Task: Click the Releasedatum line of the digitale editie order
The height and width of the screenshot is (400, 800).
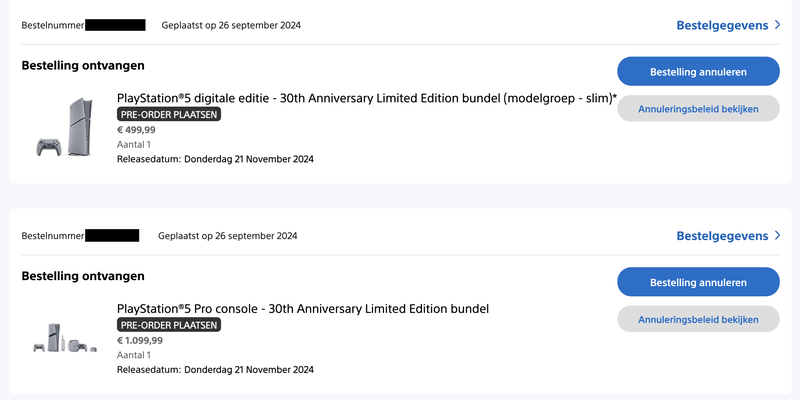Action: click(x=215, y=159)
